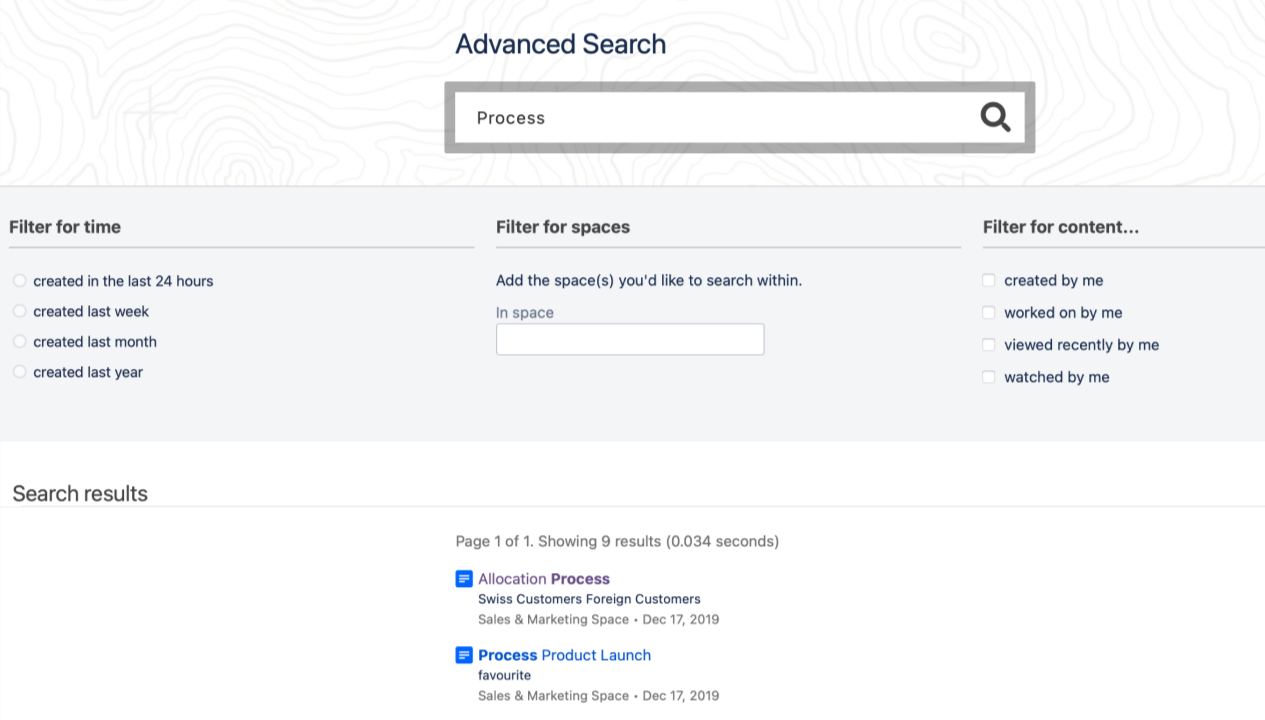
Task: Open the Allocation Process result
Action: pos(544,579)
